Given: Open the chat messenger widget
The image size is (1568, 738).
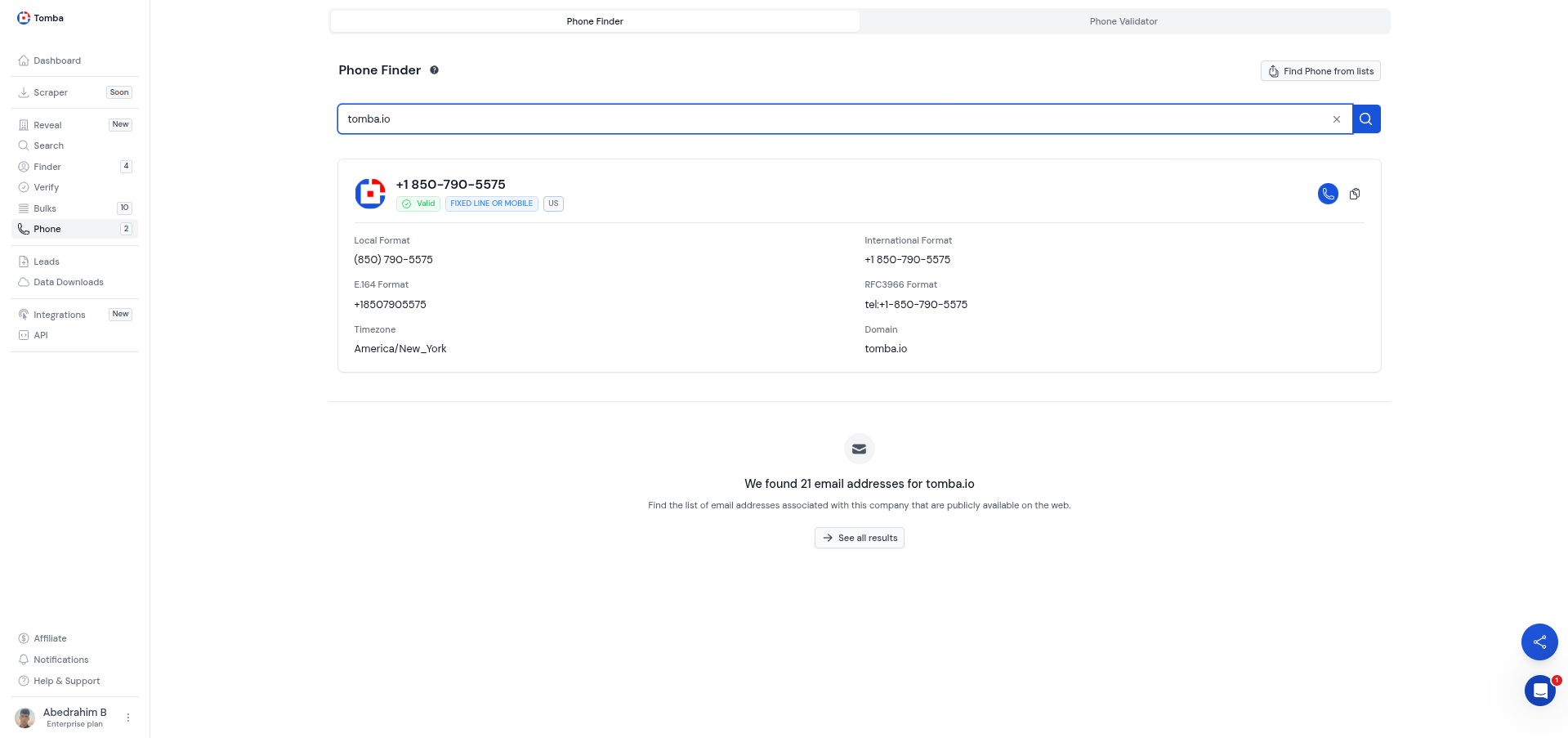Looking at the screenshot, I should (x=1539, y=691).
